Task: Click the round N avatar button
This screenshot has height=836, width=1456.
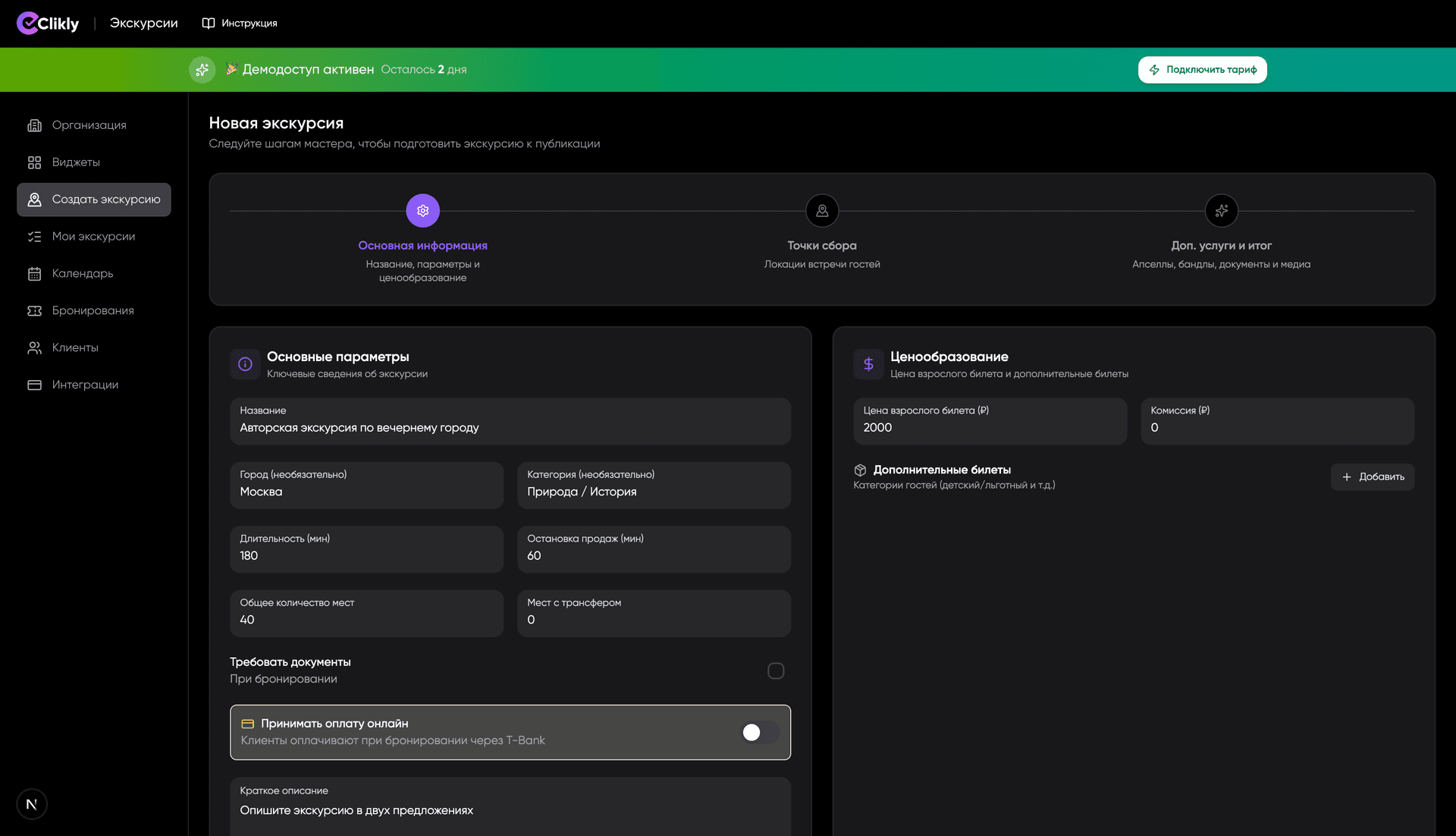Action: [32, 804]
